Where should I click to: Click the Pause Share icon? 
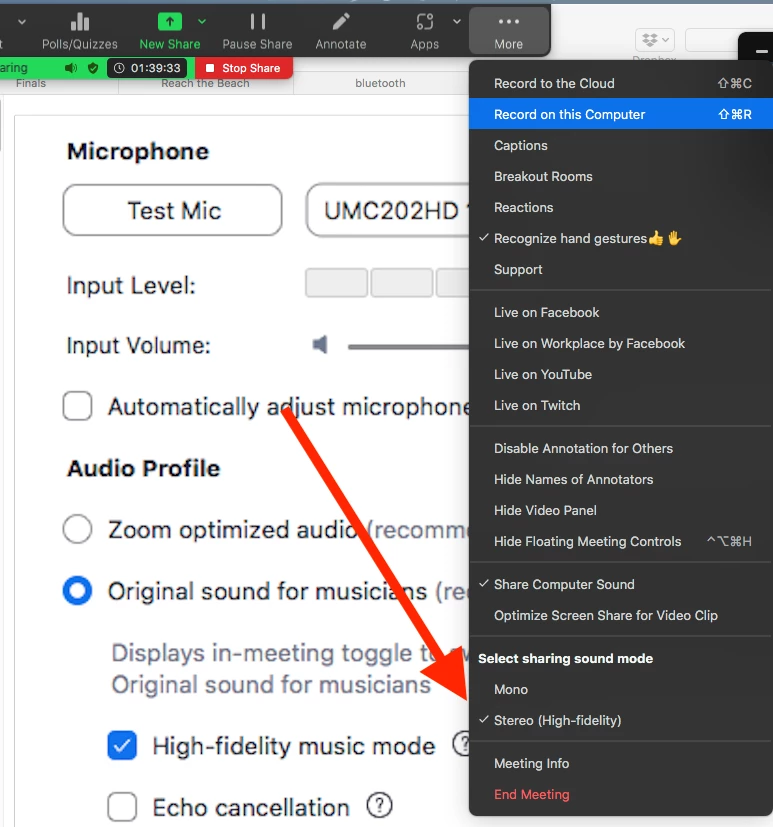pos(257,22)
